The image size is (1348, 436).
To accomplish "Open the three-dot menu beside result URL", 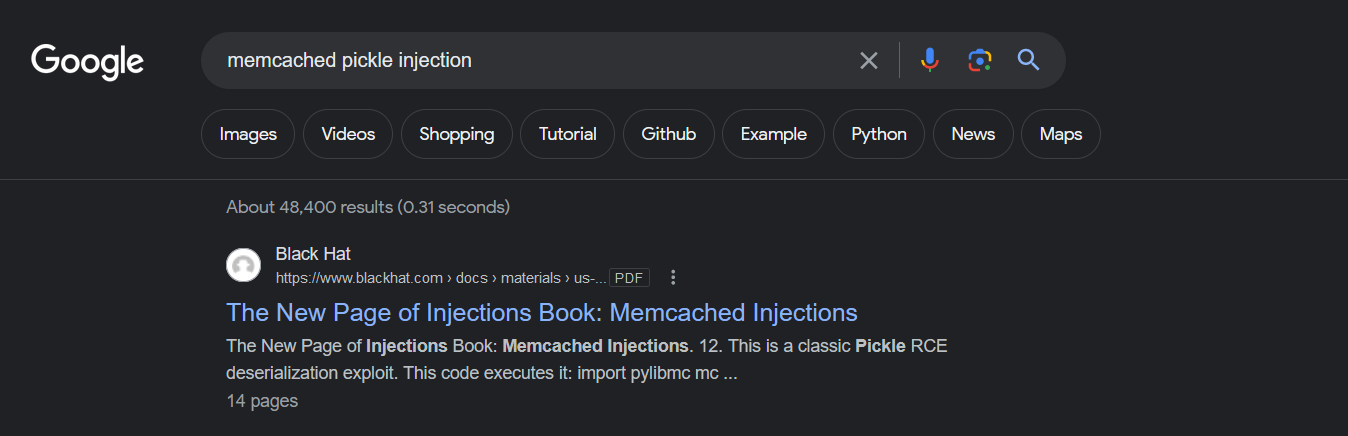I will (673, 277).
